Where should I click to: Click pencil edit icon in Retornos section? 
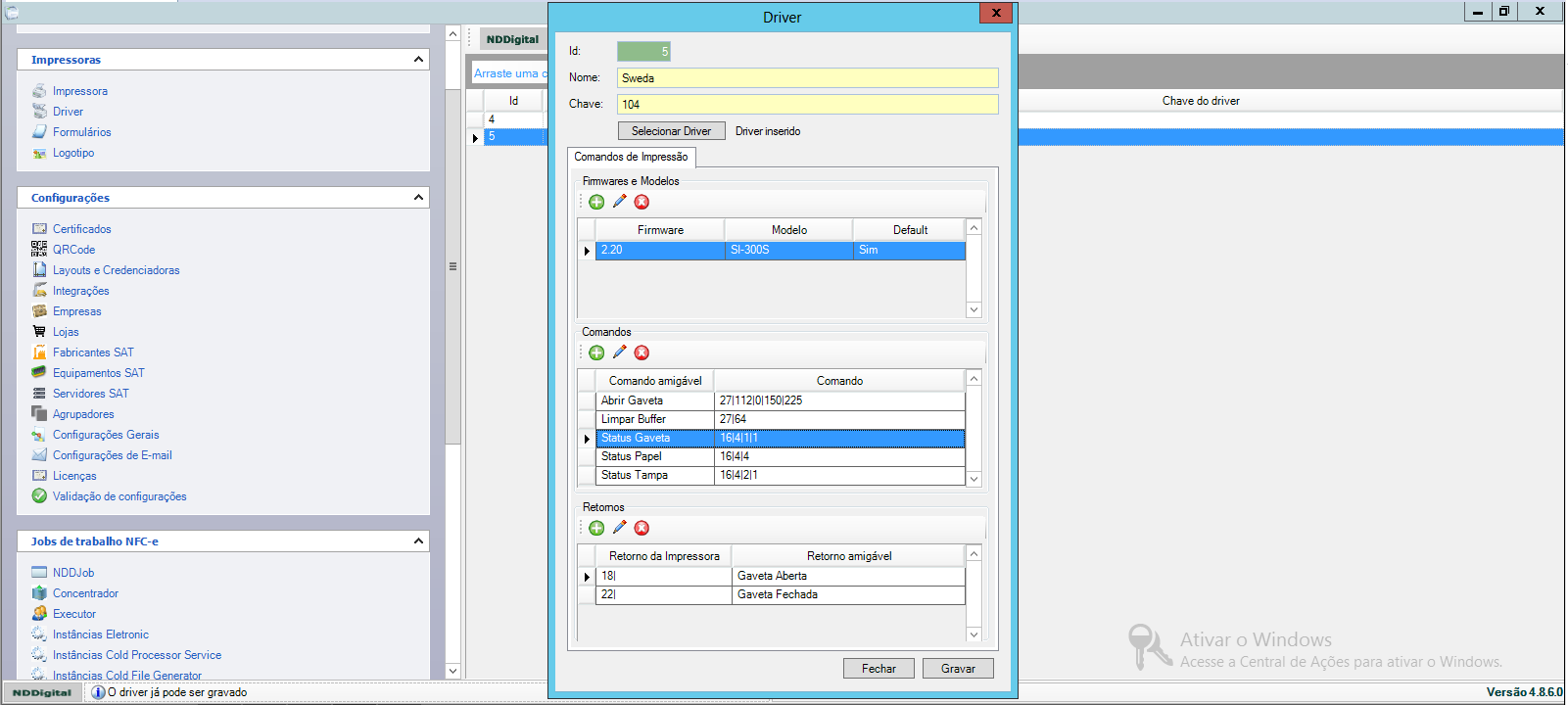click(x=619, y=528)
